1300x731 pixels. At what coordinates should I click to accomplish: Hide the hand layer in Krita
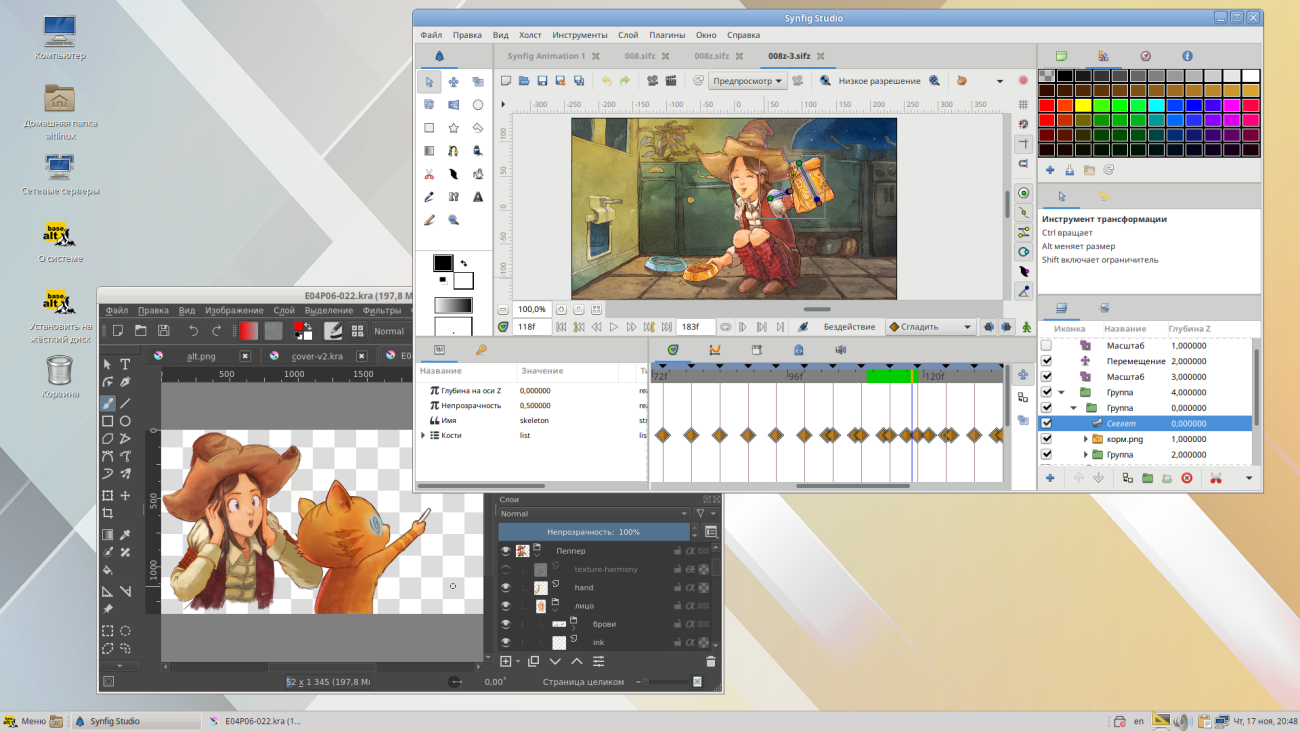pos(505,587)
